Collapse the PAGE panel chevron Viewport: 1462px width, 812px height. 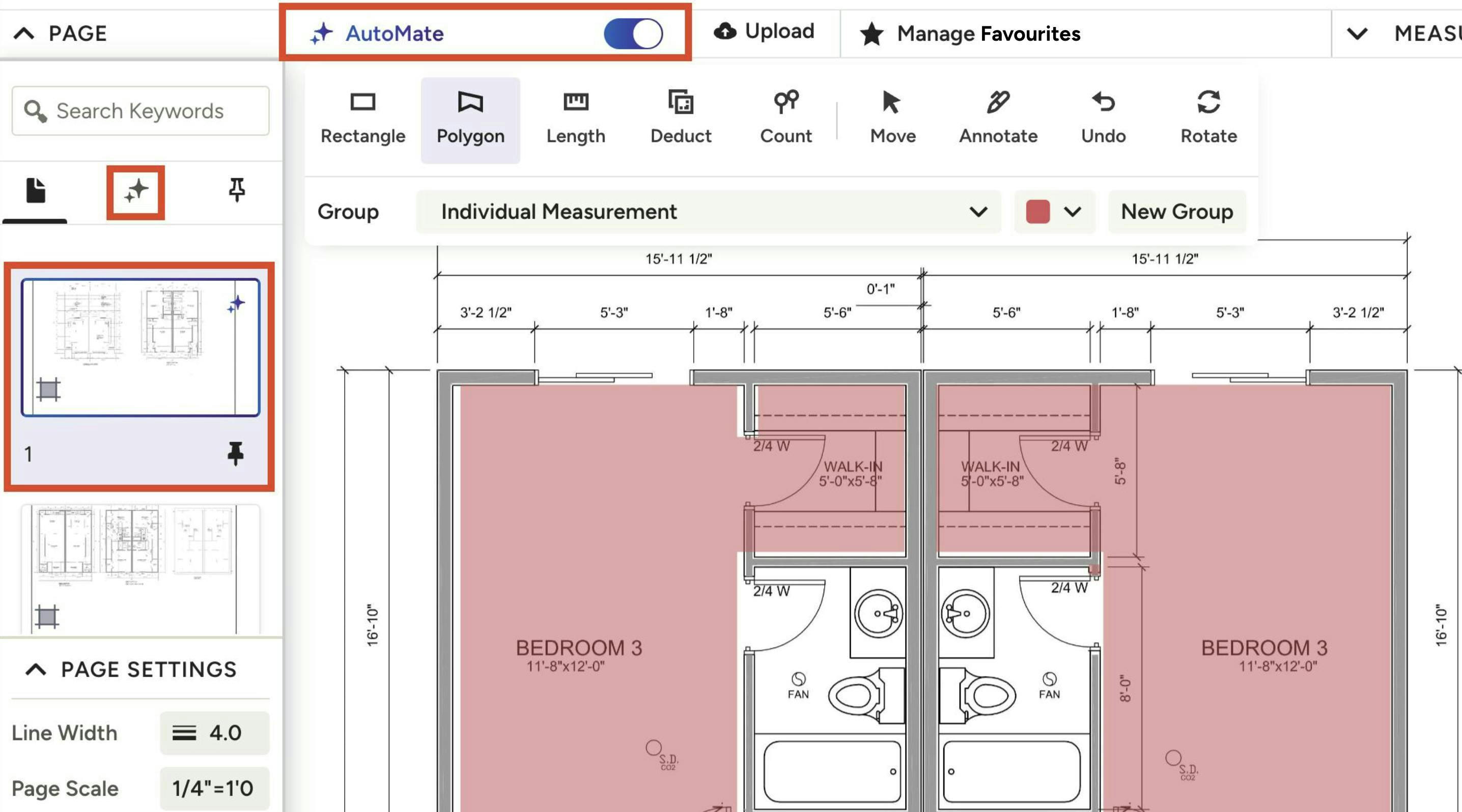(x=24, y=34)
